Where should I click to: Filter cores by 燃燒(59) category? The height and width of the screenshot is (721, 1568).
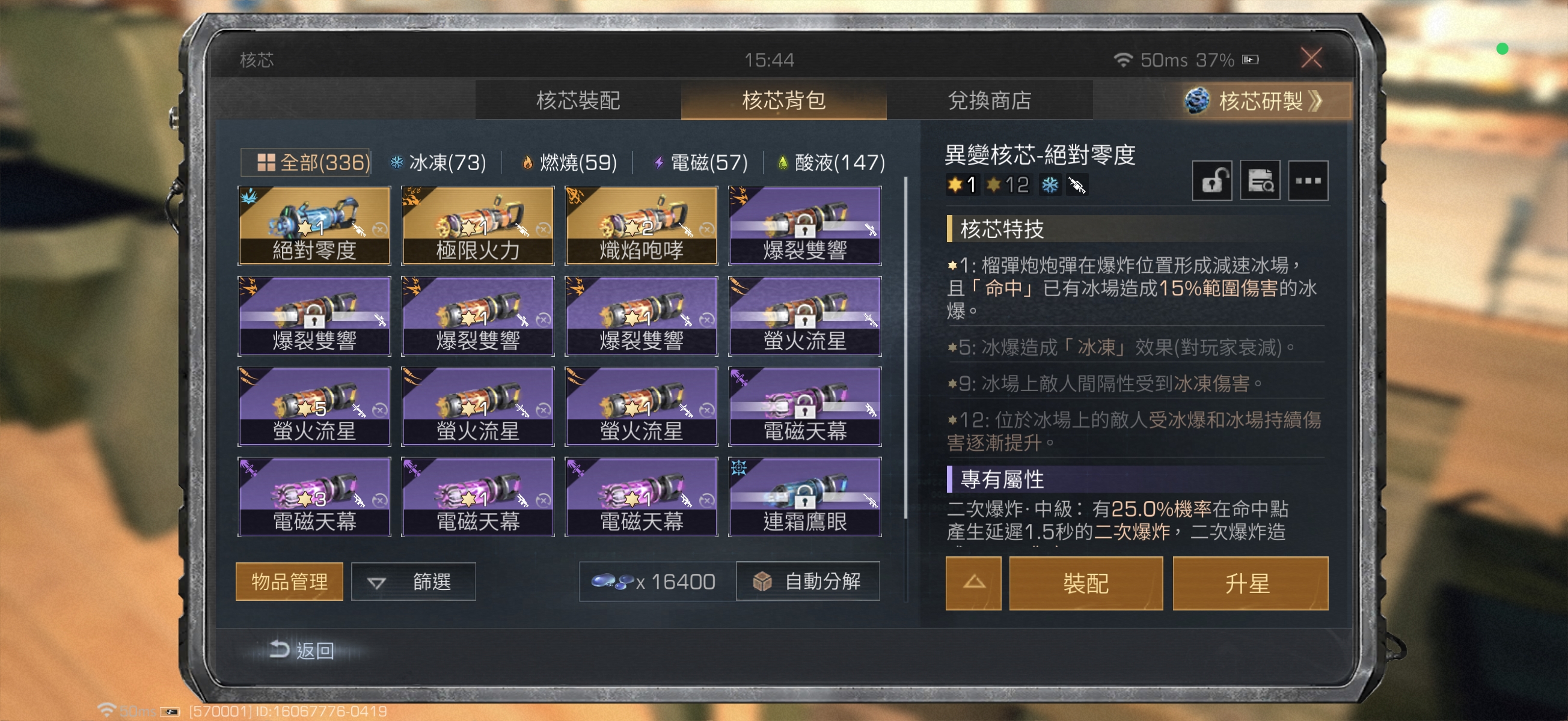[569, 163]
